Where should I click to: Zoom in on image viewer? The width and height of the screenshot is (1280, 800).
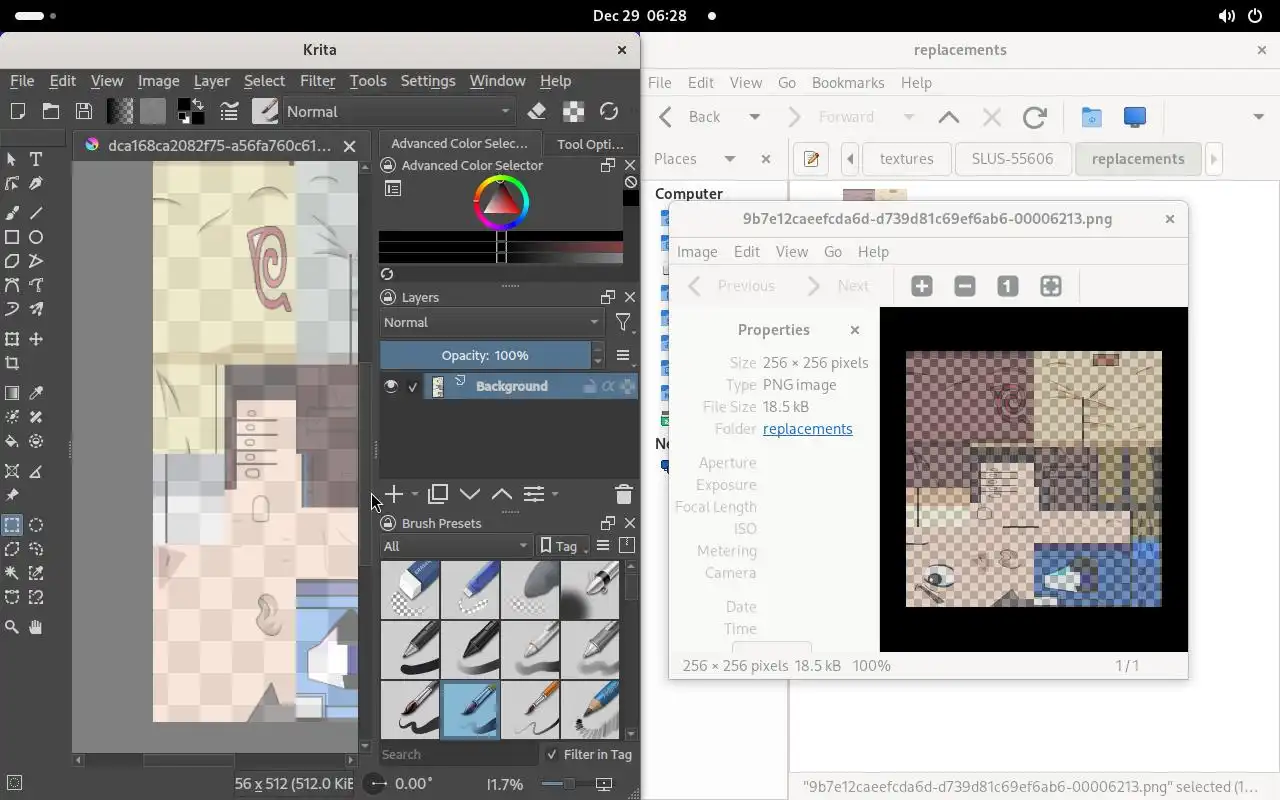point(922,286)
